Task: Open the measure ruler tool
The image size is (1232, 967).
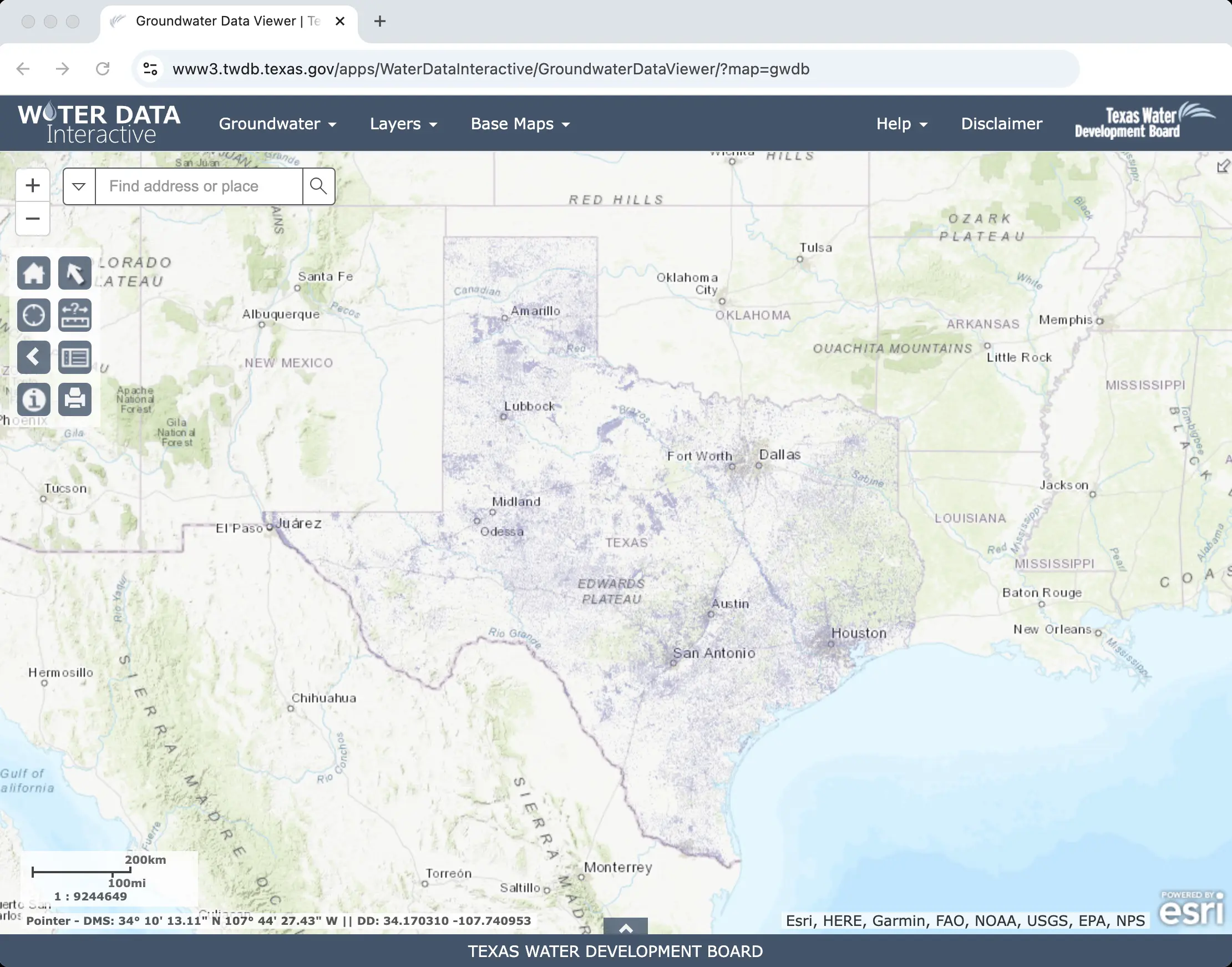Action: coord(75,315)
